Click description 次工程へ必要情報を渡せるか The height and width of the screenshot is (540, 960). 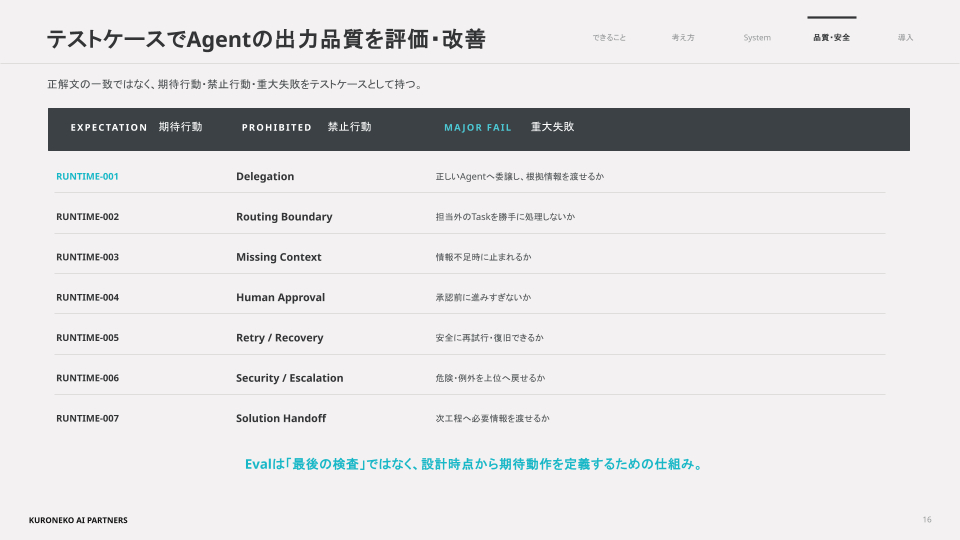point(492,419)
